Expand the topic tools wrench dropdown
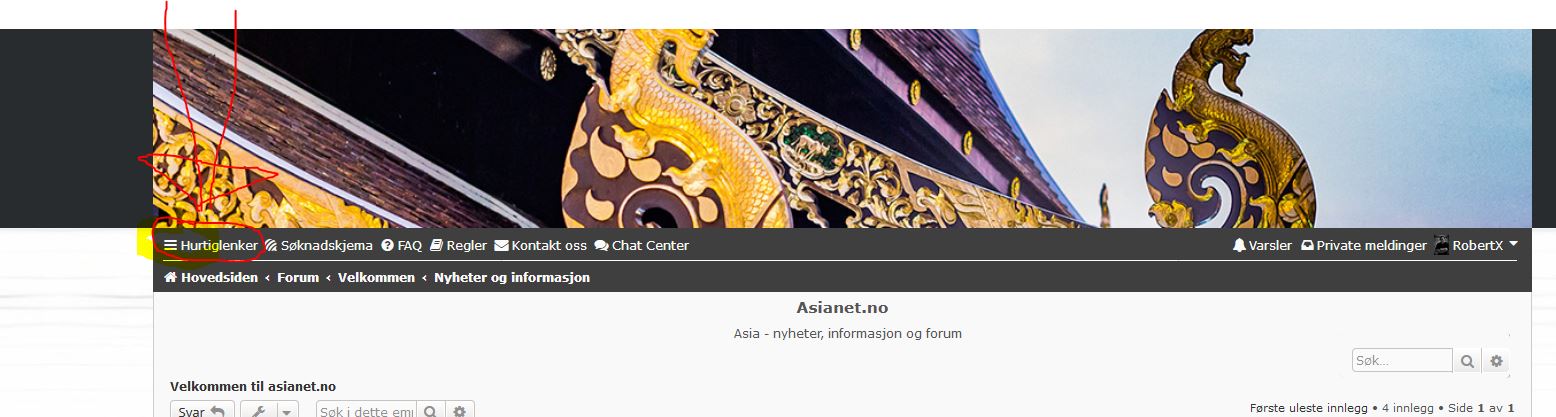The image size is (1556, 417). pyautogui.click(x=269, y=411)
